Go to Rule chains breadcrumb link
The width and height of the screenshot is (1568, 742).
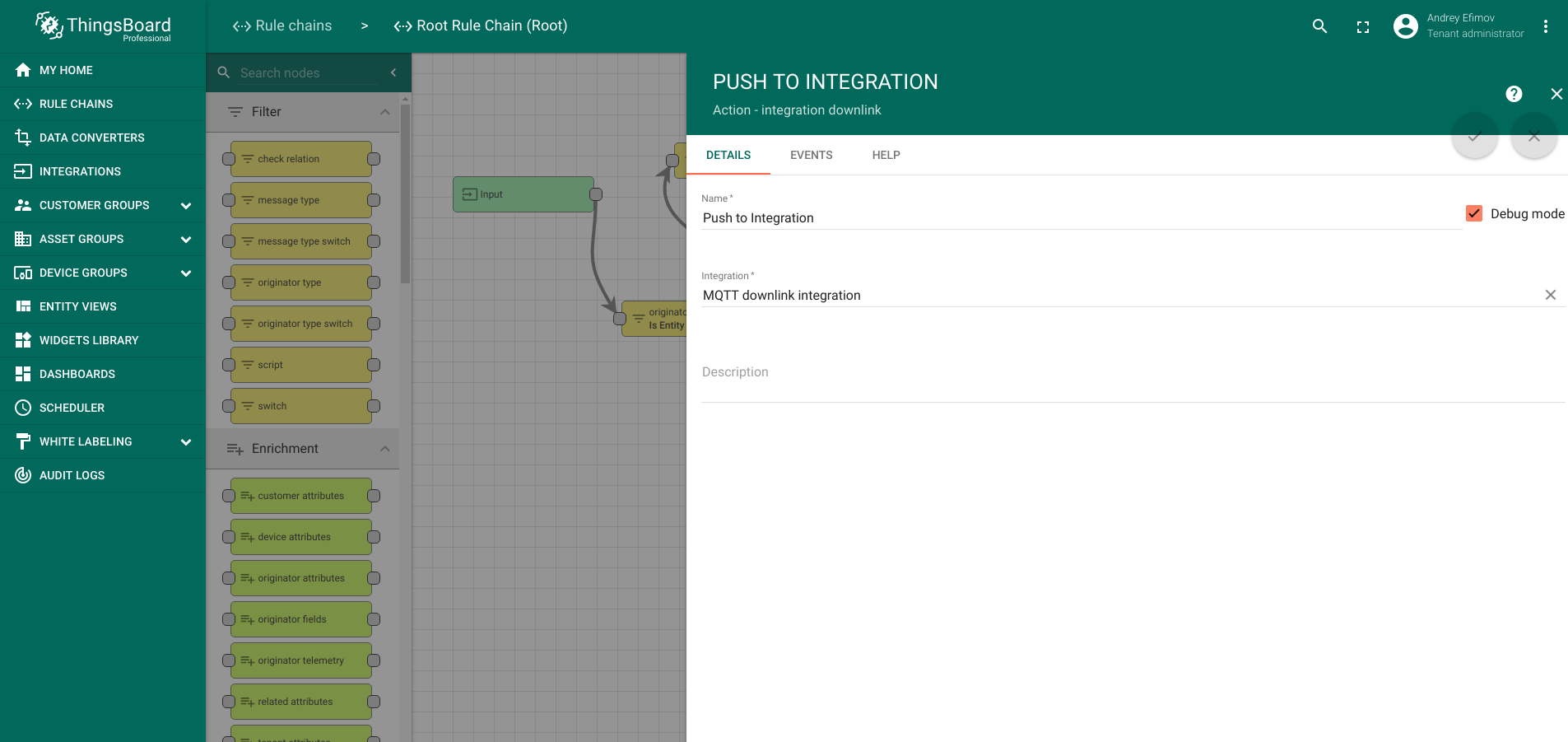(282, 26)
